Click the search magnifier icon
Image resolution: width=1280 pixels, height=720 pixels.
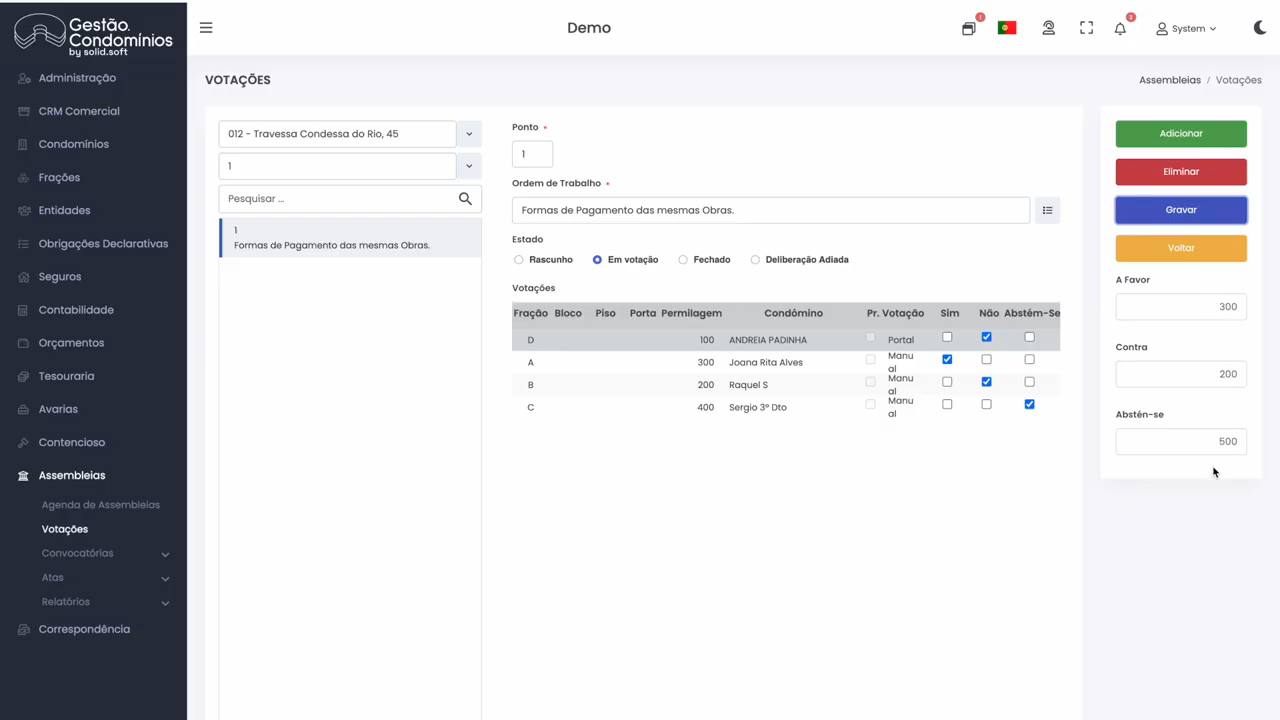(465, 198)
